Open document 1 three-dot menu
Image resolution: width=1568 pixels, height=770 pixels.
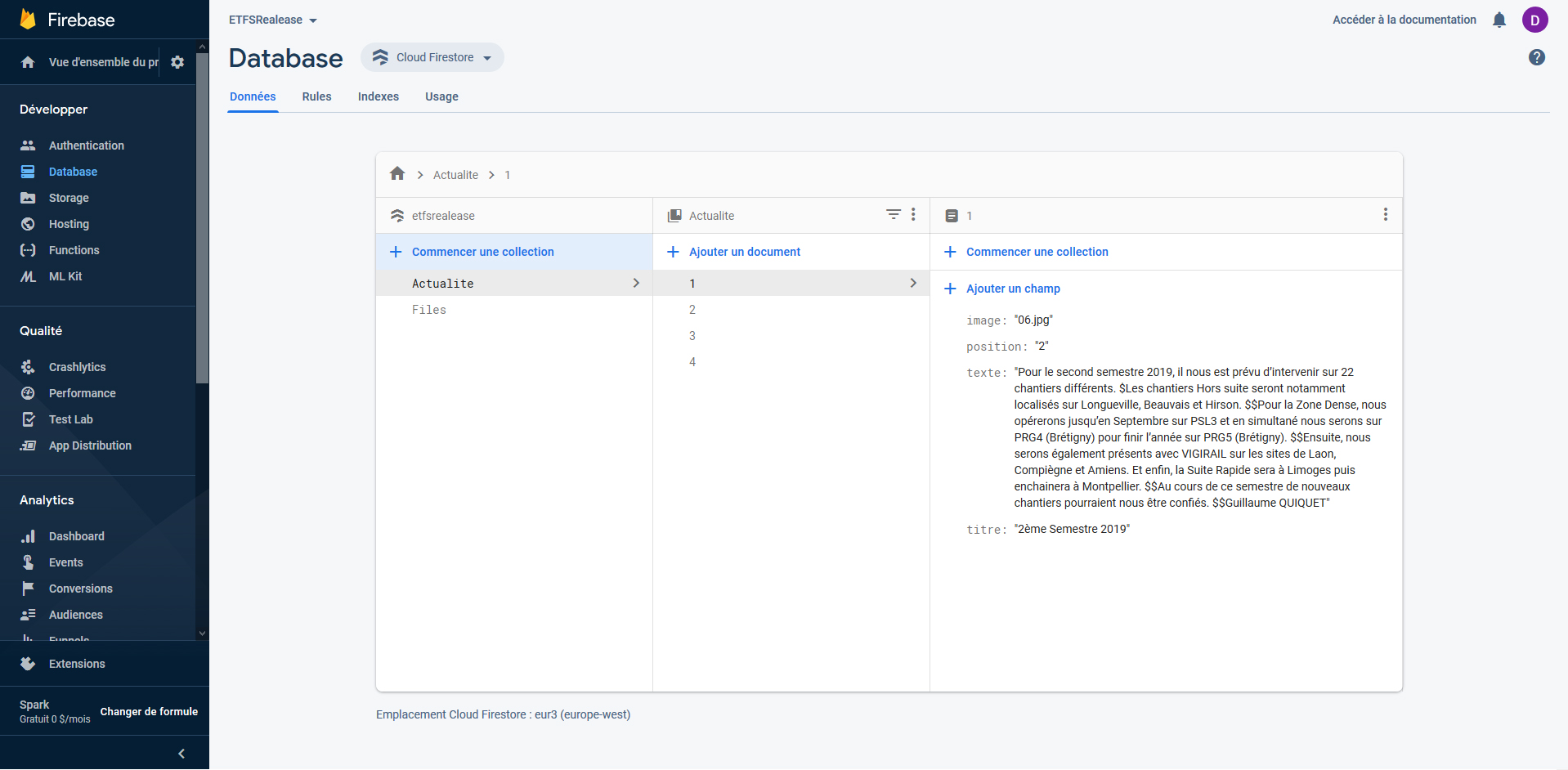(x=1386, y=214)
